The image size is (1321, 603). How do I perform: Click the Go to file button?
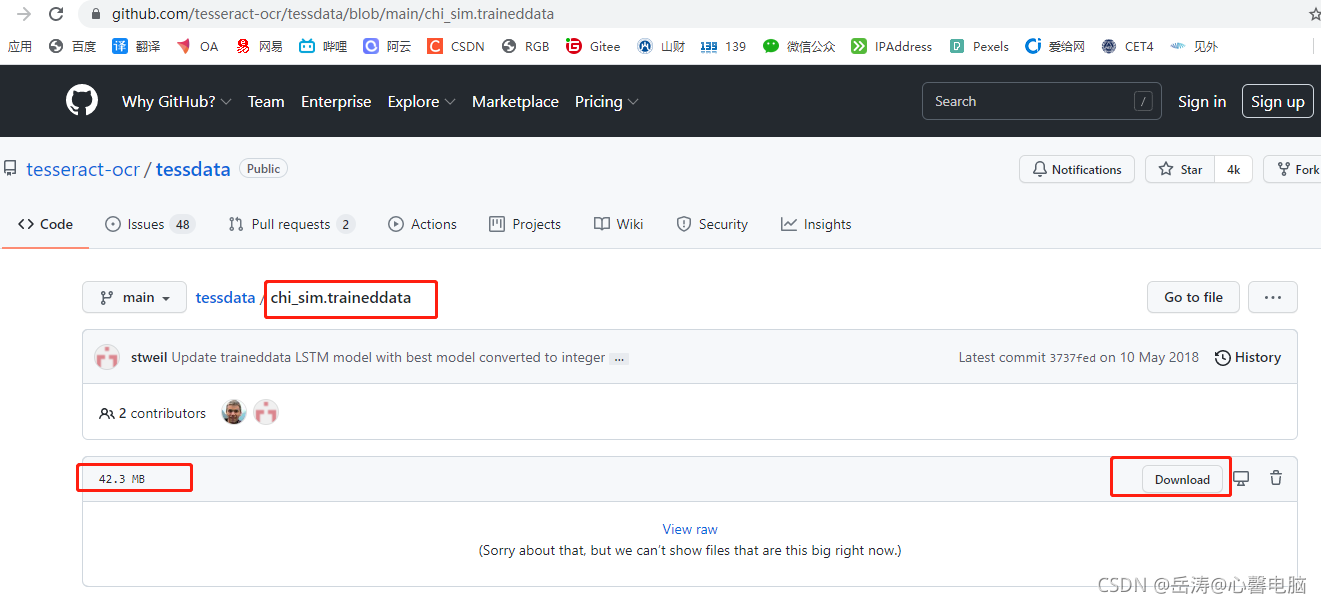[x=1193, y=297]
